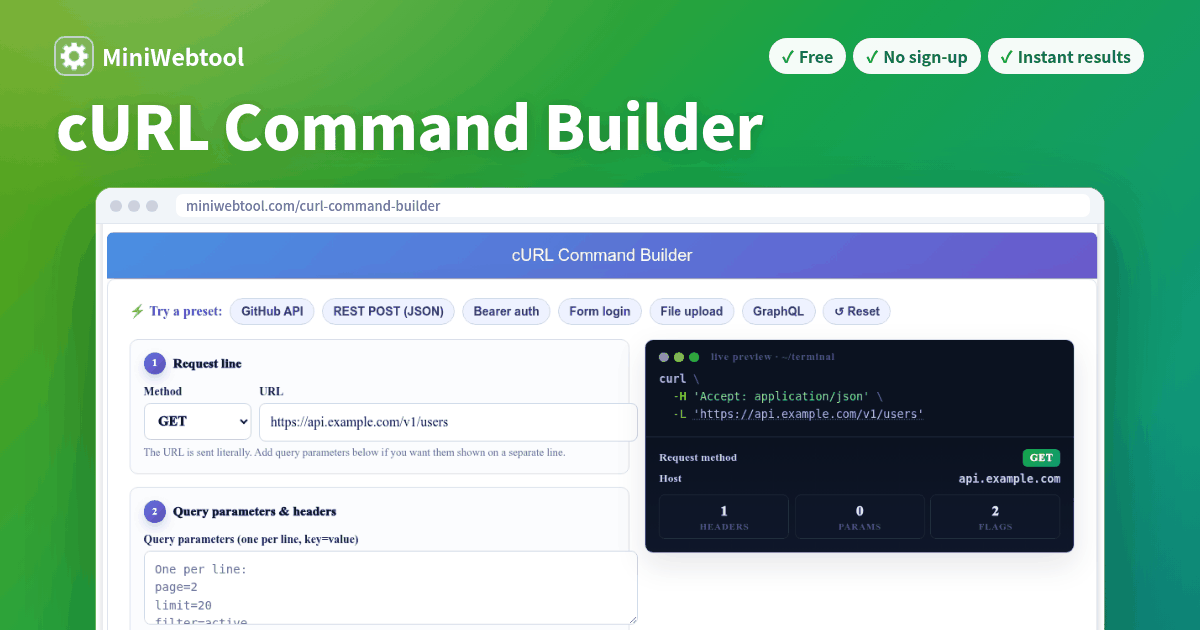Click the Query parameters & headers heading
The height and width of the screenshot is (630, 1200).
click(x=255, y=512)
